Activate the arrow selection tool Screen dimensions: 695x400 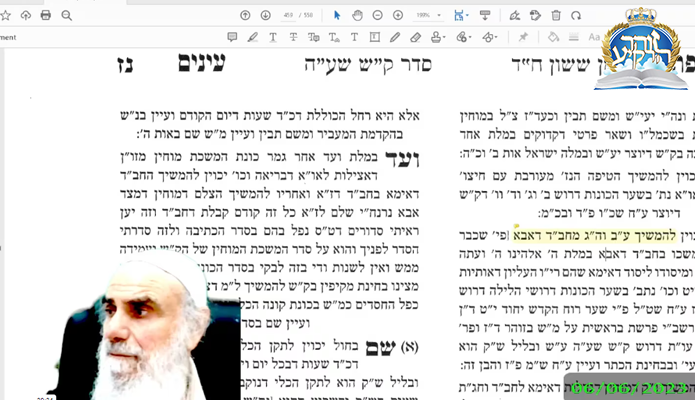point(336,15)
